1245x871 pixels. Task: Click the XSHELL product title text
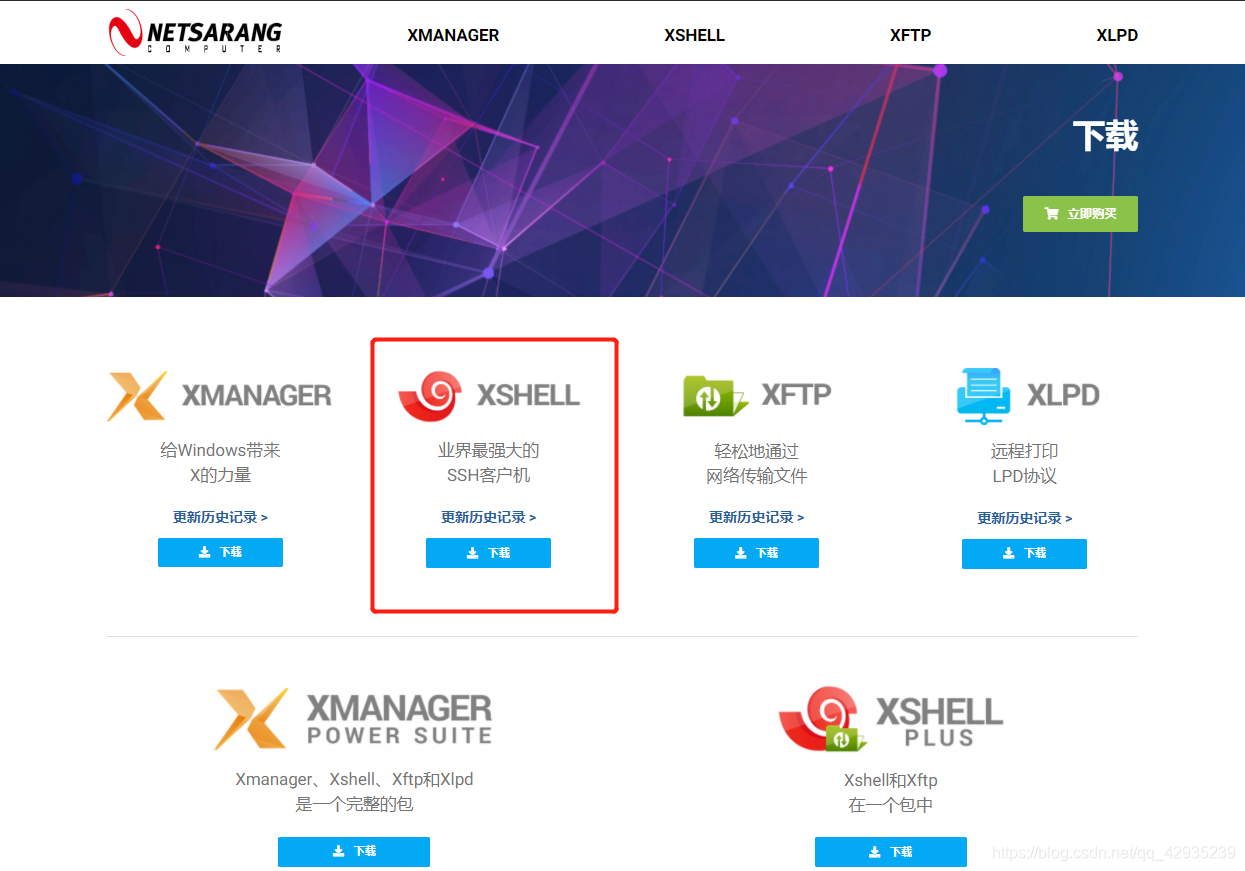pos(529,395)
